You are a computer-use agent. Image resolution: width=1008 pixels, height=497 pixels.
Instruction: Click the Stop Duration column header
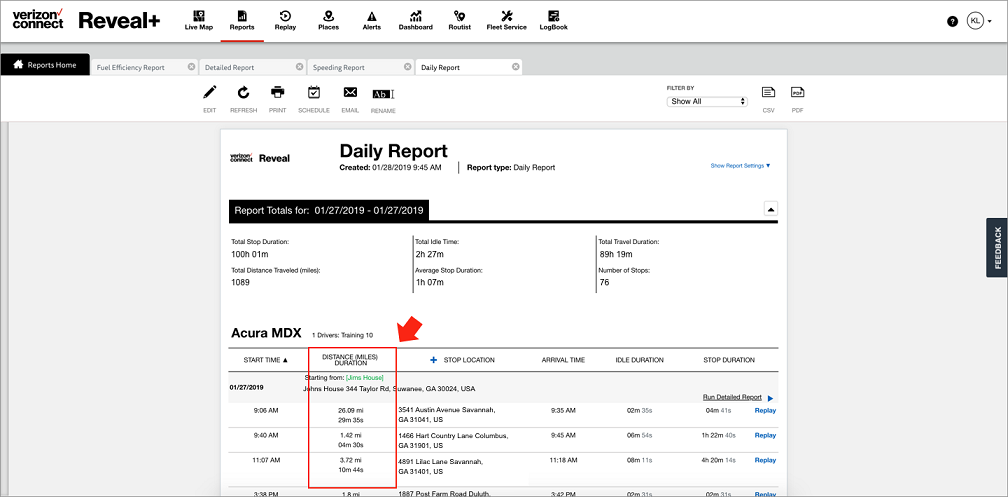(729, 360)
